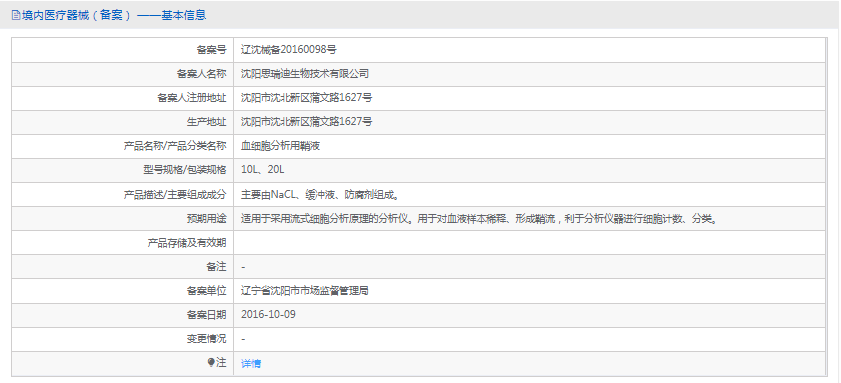This screenshot has width=841, height=383.
Task: Click the 备案单位 row label
Action: (x=206, y=291)
